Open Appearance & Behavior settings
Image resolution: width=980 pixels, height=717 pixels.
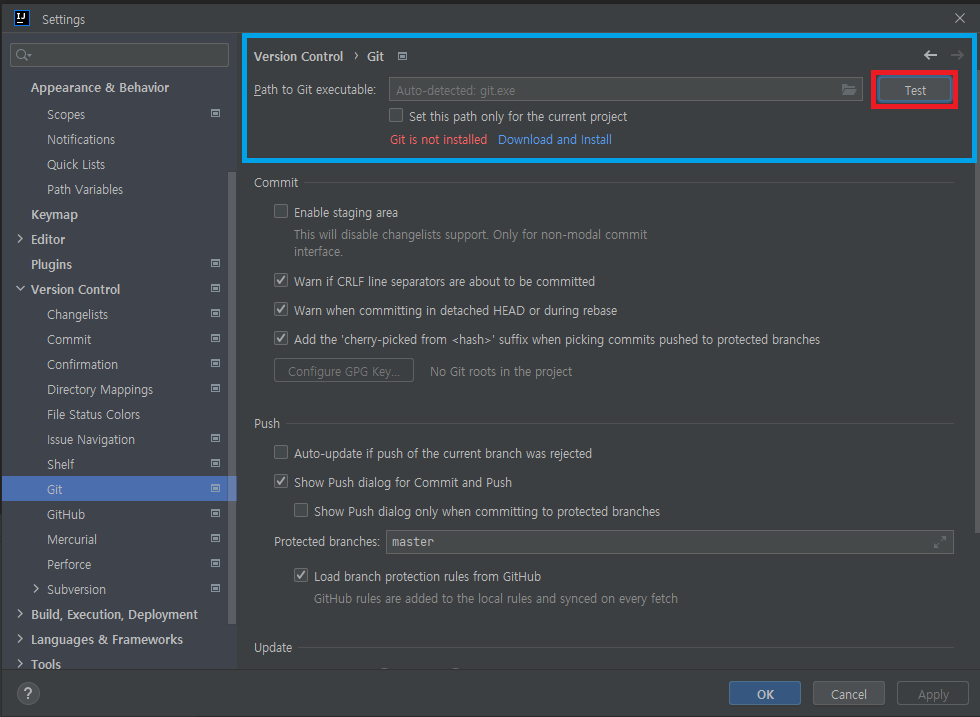(x=100, y=88)
